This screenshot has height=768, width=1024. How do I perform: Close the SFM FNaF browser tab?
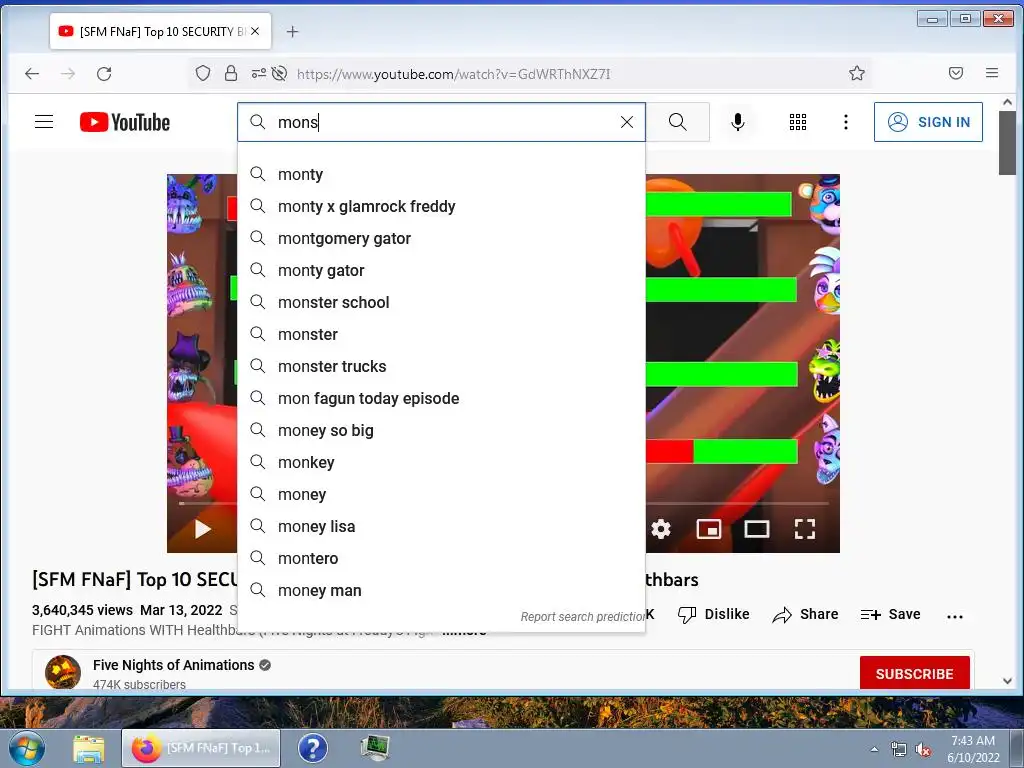point(255,31)
